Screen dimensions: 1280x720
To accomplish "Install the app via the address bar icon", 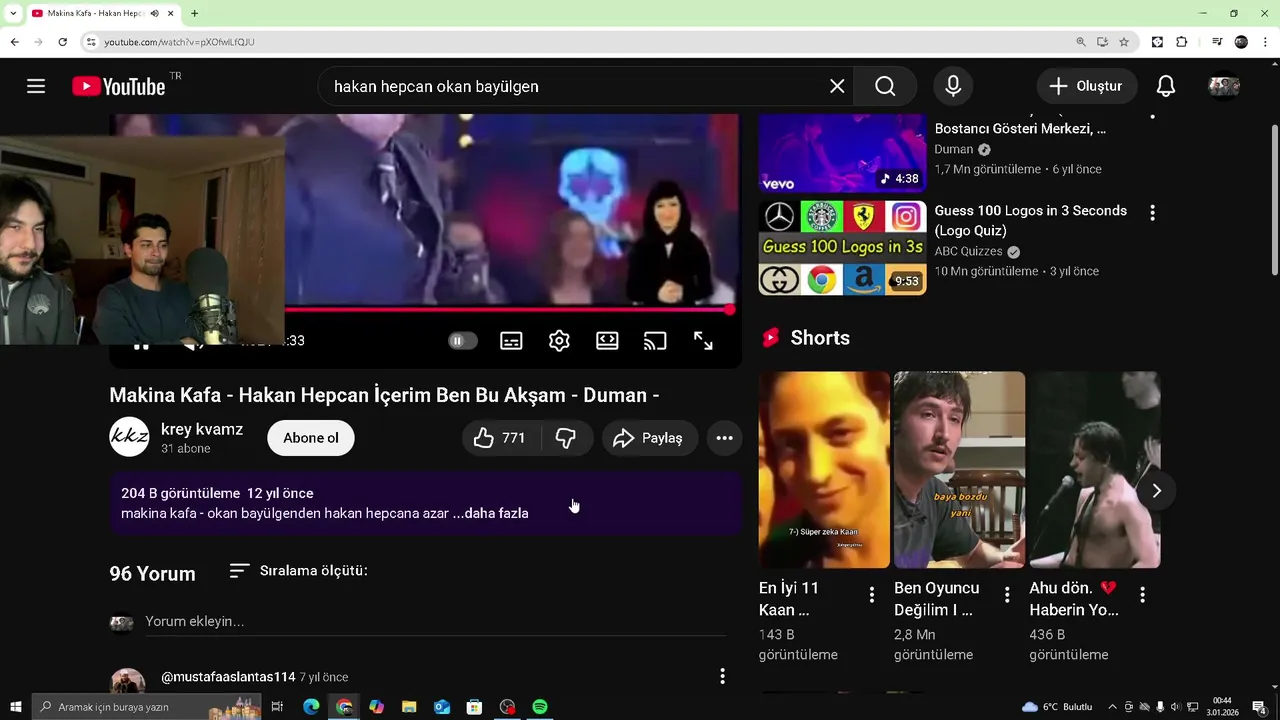I will click(x=1102, y=42).
